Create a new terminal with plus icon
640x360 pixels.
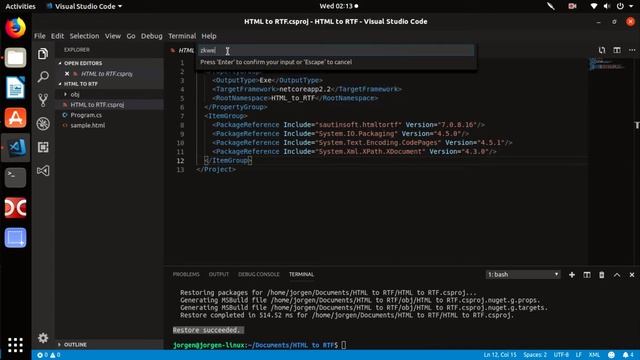[x=572, y=275]
